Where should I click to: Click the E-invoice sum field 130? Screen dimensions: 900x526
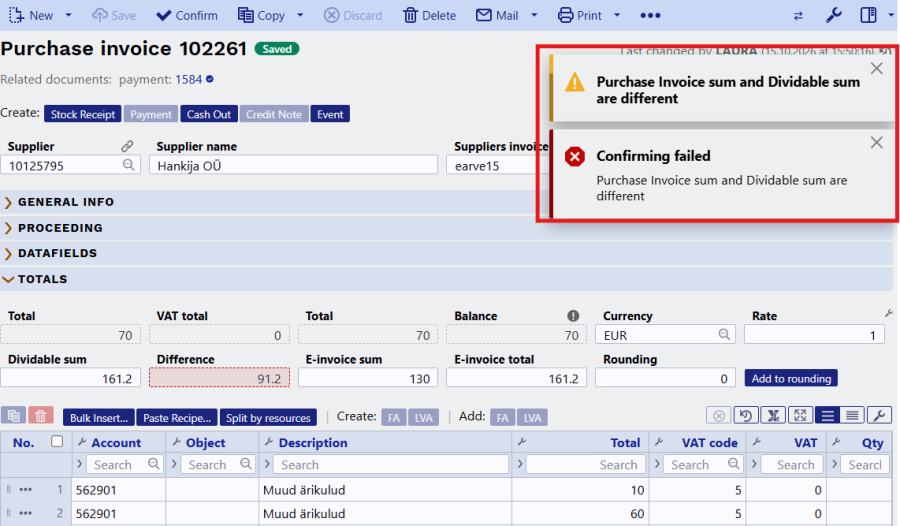coord(367,378)
